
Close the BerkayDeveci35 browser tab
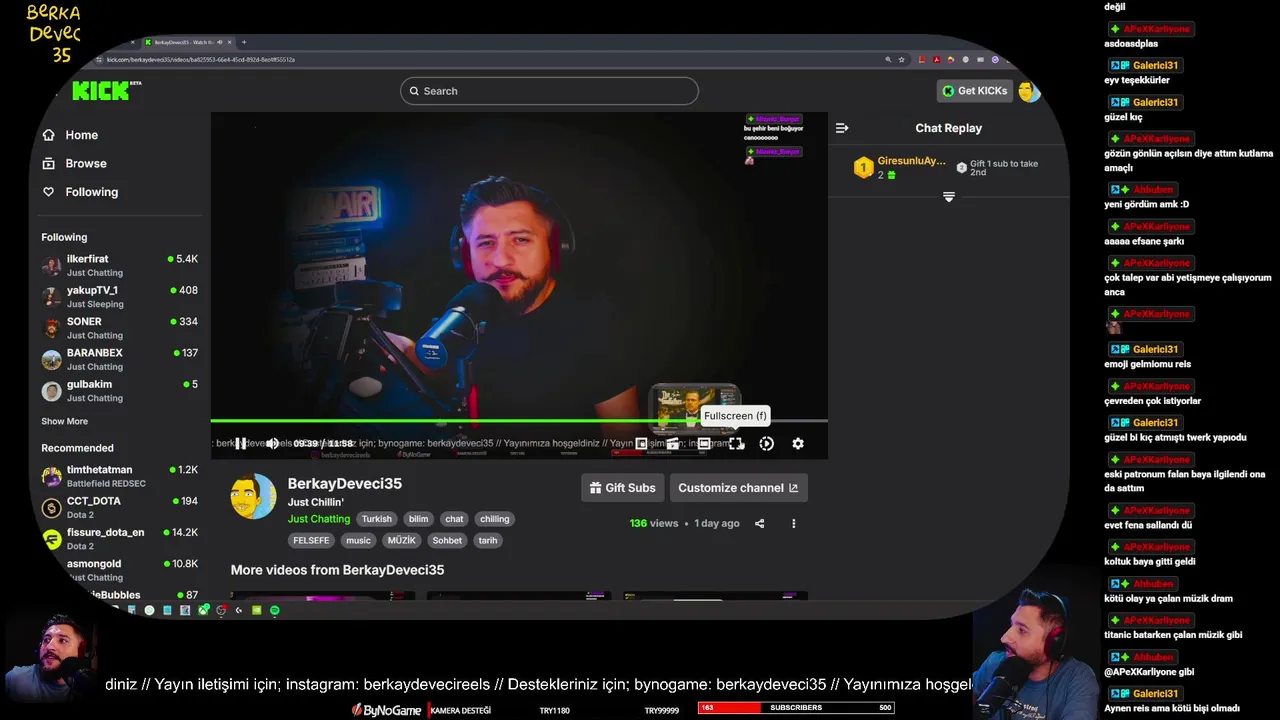(x=230, y=42)
